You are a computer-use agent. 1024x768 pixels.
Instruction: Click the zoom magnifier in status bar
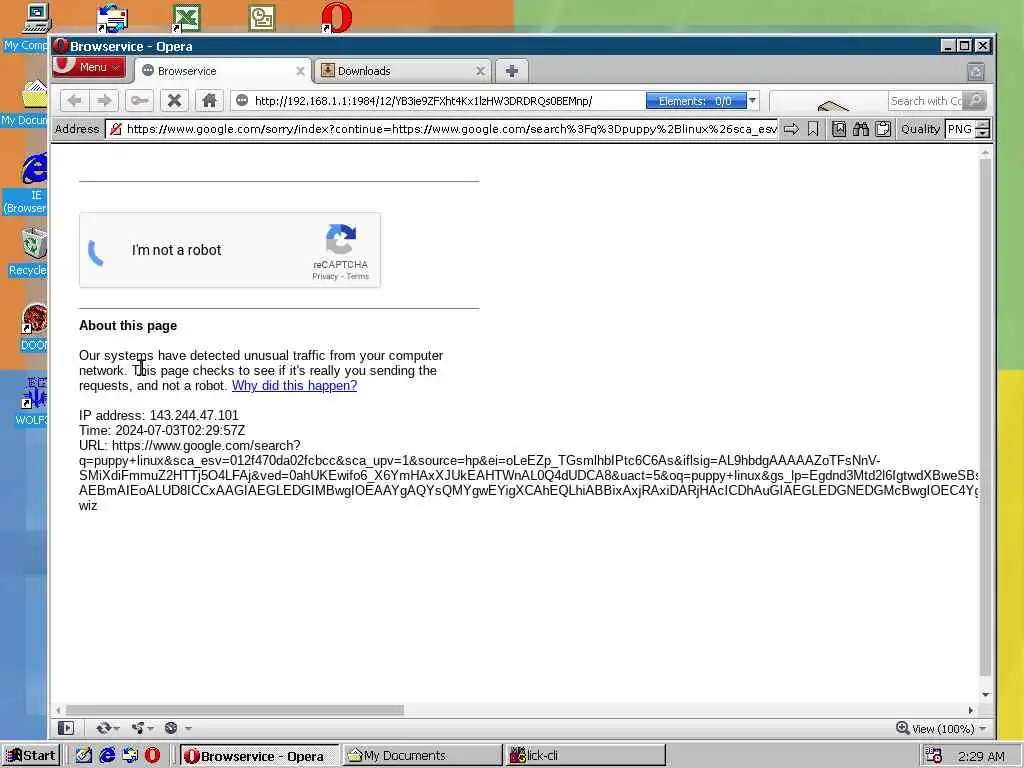pyautogui.click(x=903, y=728)
